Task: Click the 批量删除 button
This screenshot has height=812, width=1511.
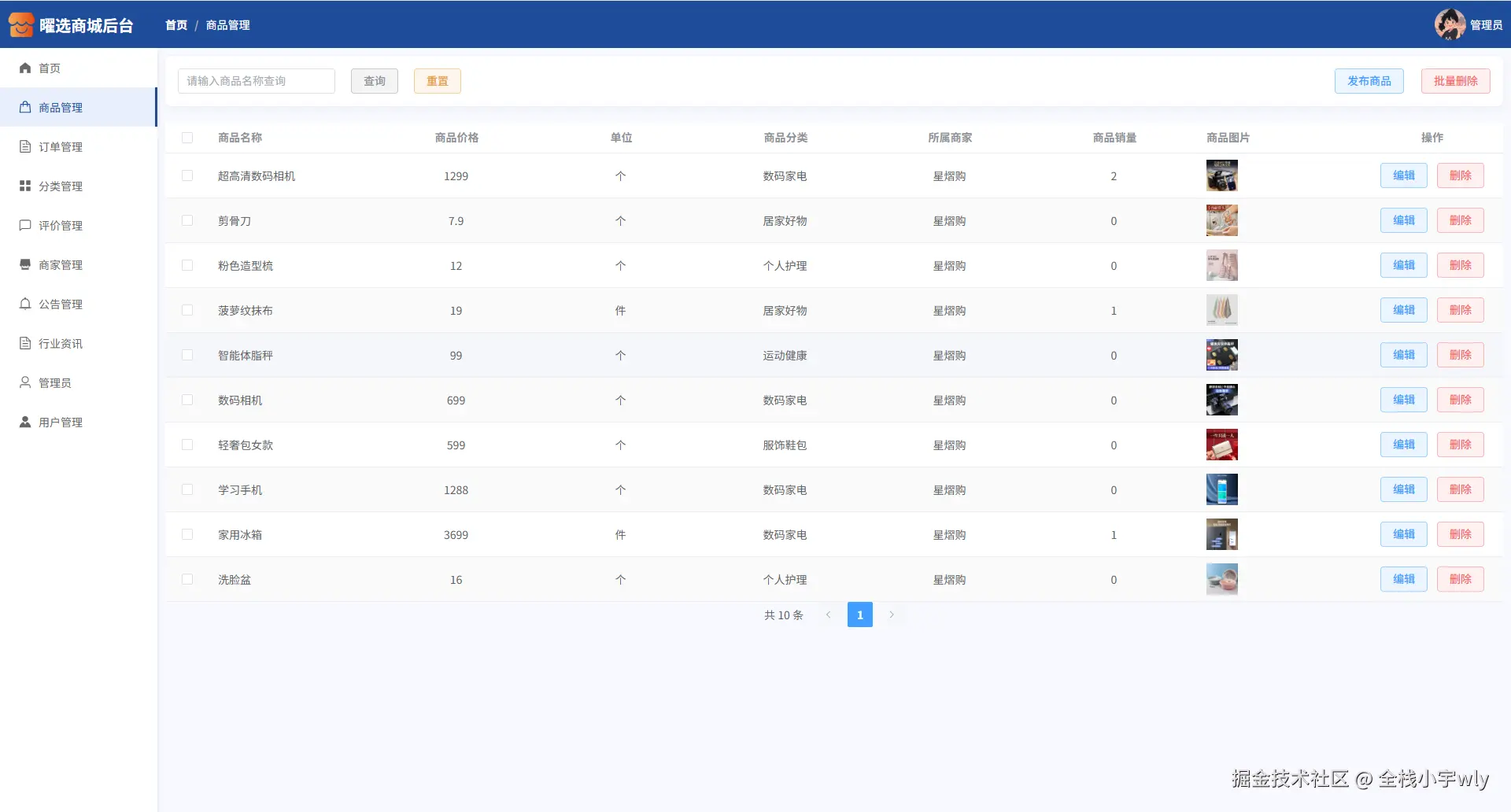Action: [1456, 81]
